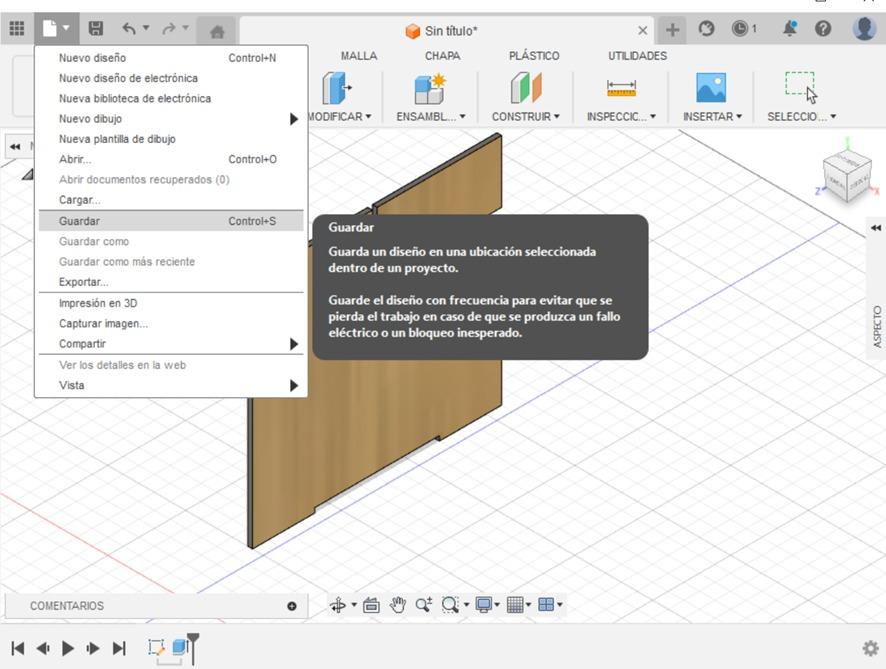The height and width of the screenshot is (669, 886).
Task: Play the timeline
Action: pyautogui.click(x=68, y=648)
